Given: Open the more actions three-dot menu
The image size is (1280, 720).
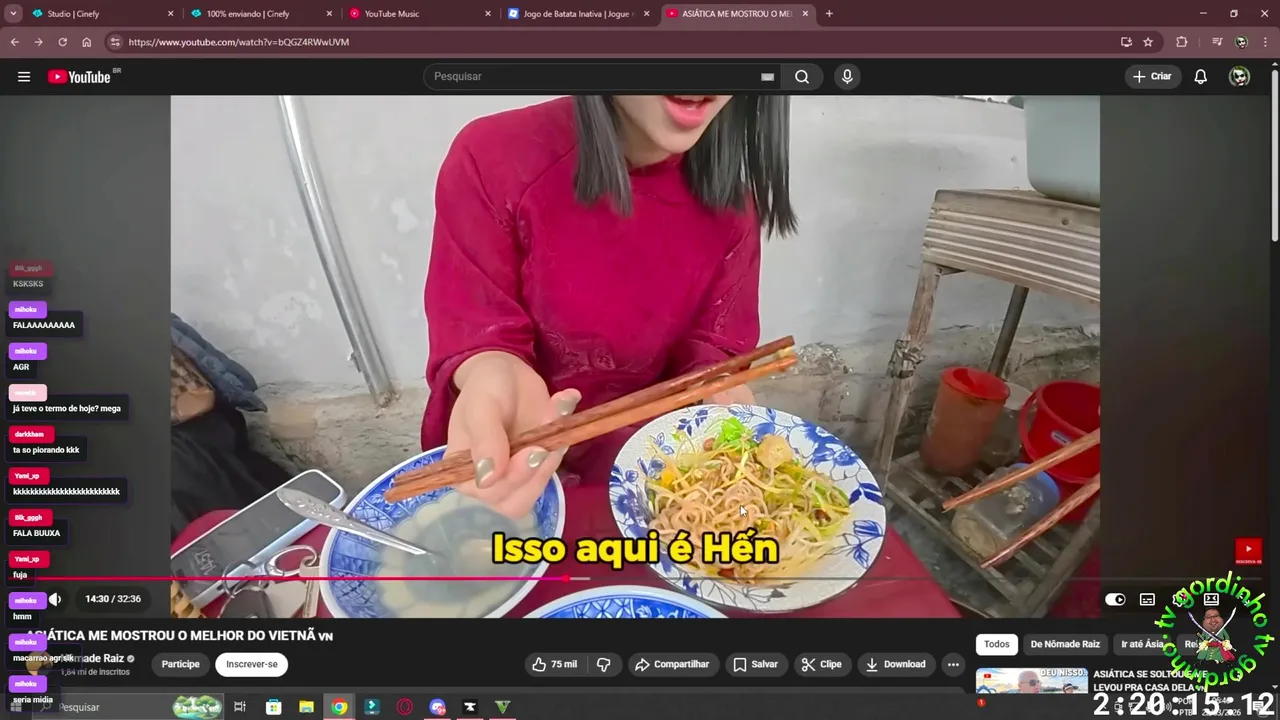Looking at the screenshot, I should pyautogui.click(x=953, y=664).
